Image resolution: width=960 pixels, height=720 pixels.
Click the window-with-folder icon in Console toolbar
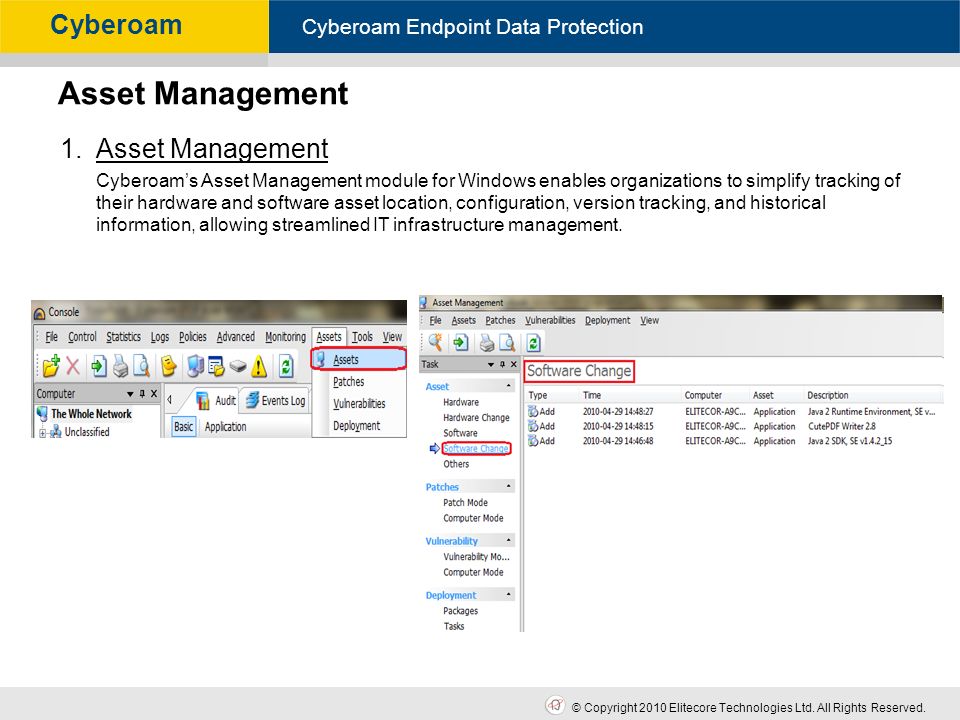[x=216, y=366]
